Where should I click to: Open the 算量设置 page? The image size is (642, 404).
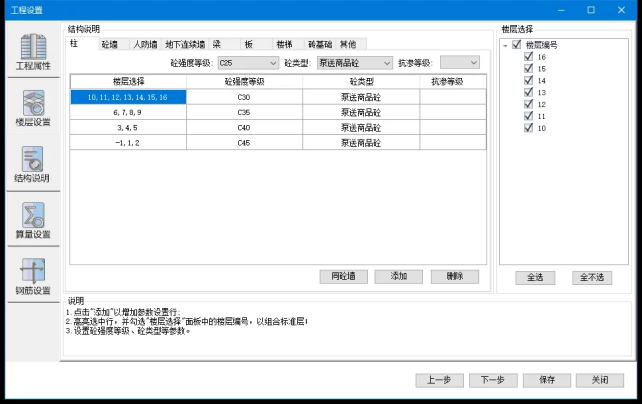(x=33, y=219)
